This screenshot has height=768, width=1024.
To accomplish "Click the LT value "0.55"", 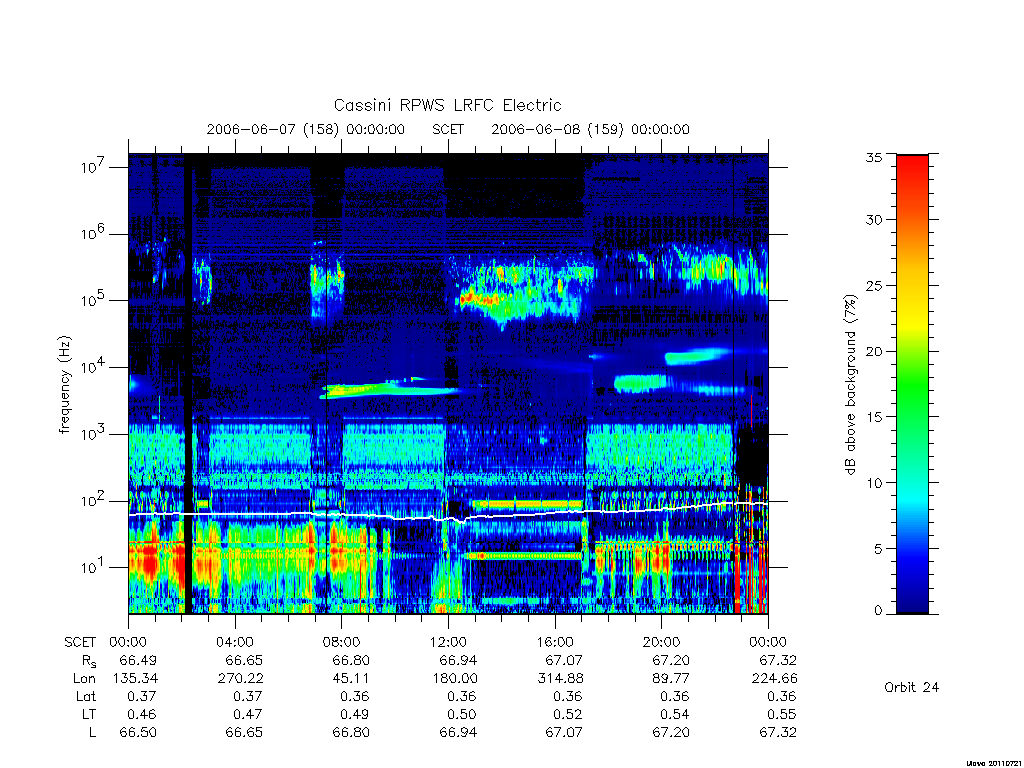I will (x=782, y=714).
